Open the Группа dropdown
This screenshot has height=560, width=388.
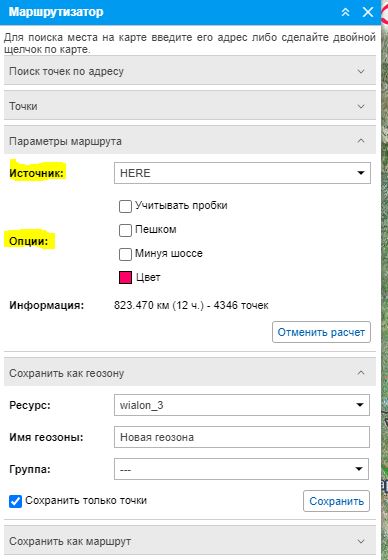242,469
